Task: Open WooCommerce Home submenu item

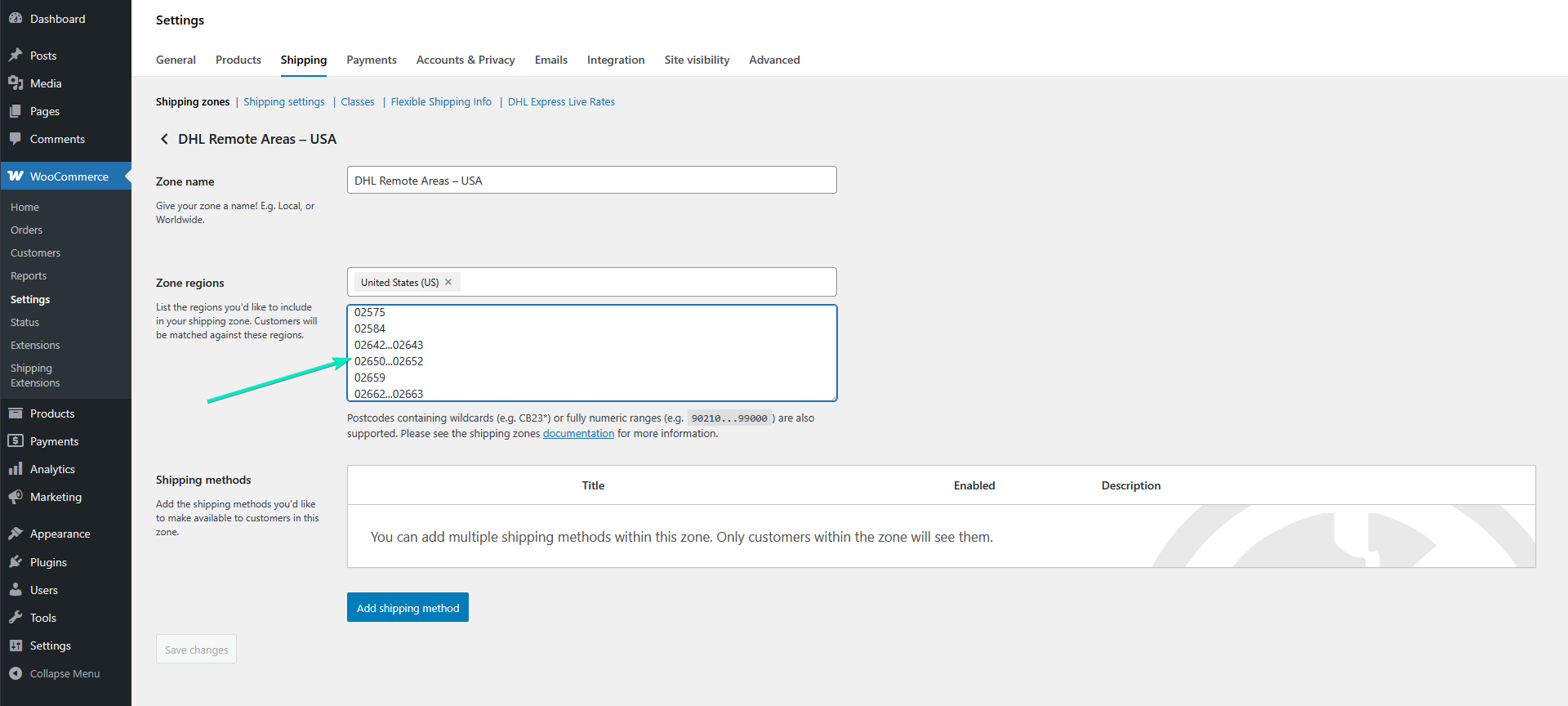Action: pos(24,207)
